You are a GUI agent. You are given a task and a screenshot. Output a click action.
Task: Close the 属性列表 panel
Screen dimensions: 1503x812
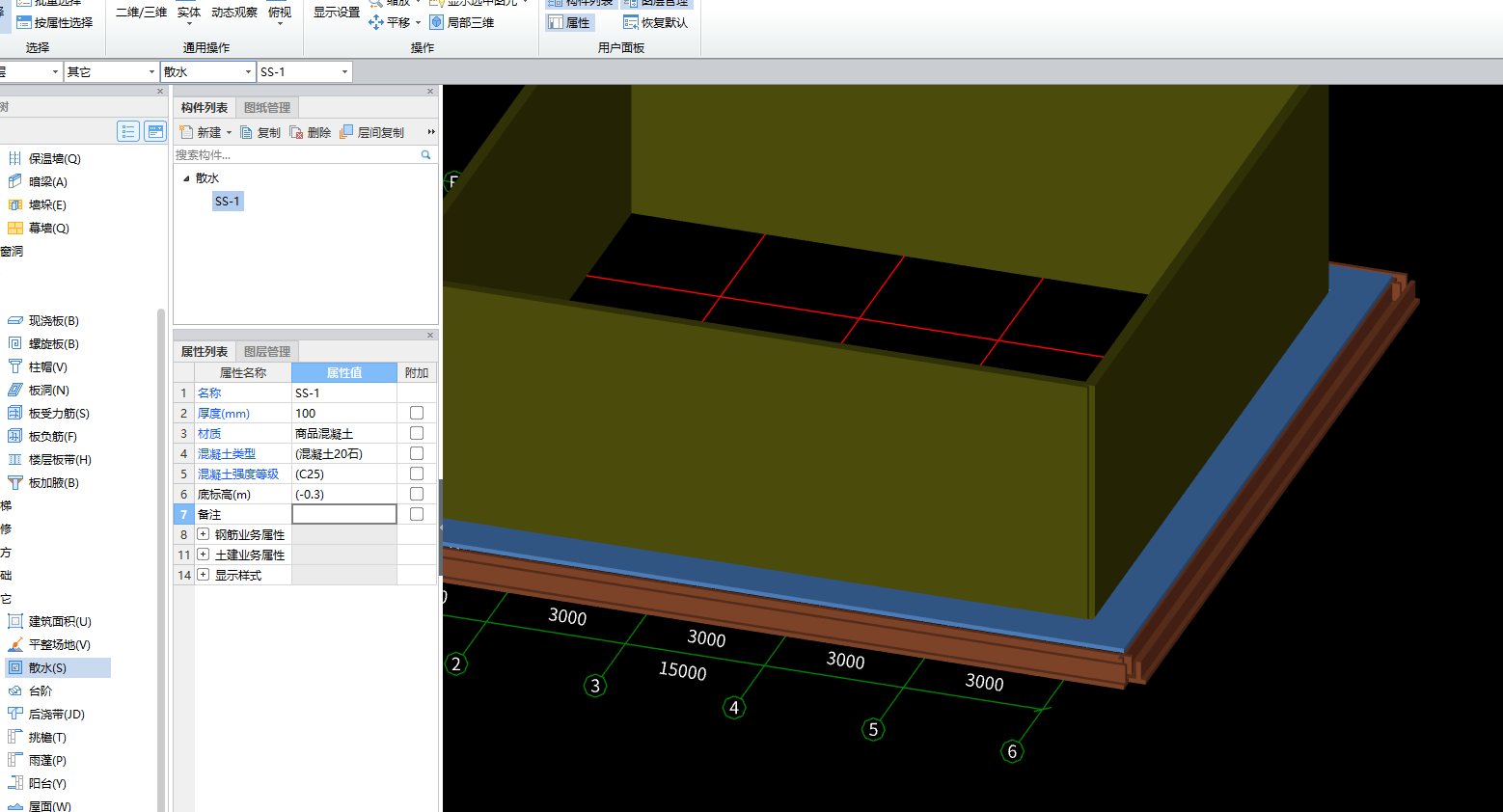(x=430, y=335)
